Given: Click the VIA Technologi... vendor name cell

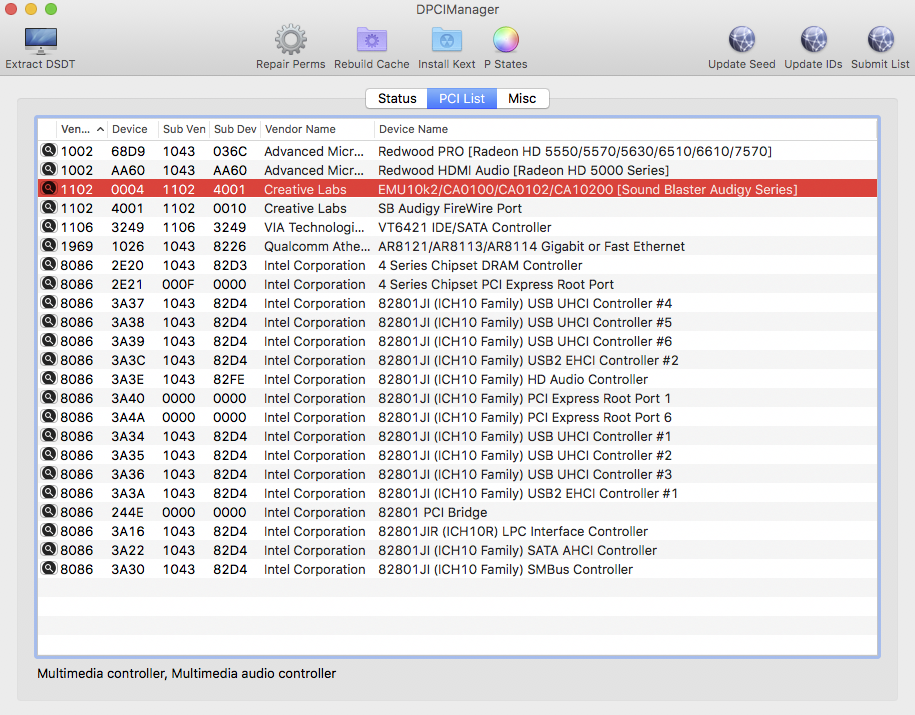Looking at the screenshot, I should (314, 227).
